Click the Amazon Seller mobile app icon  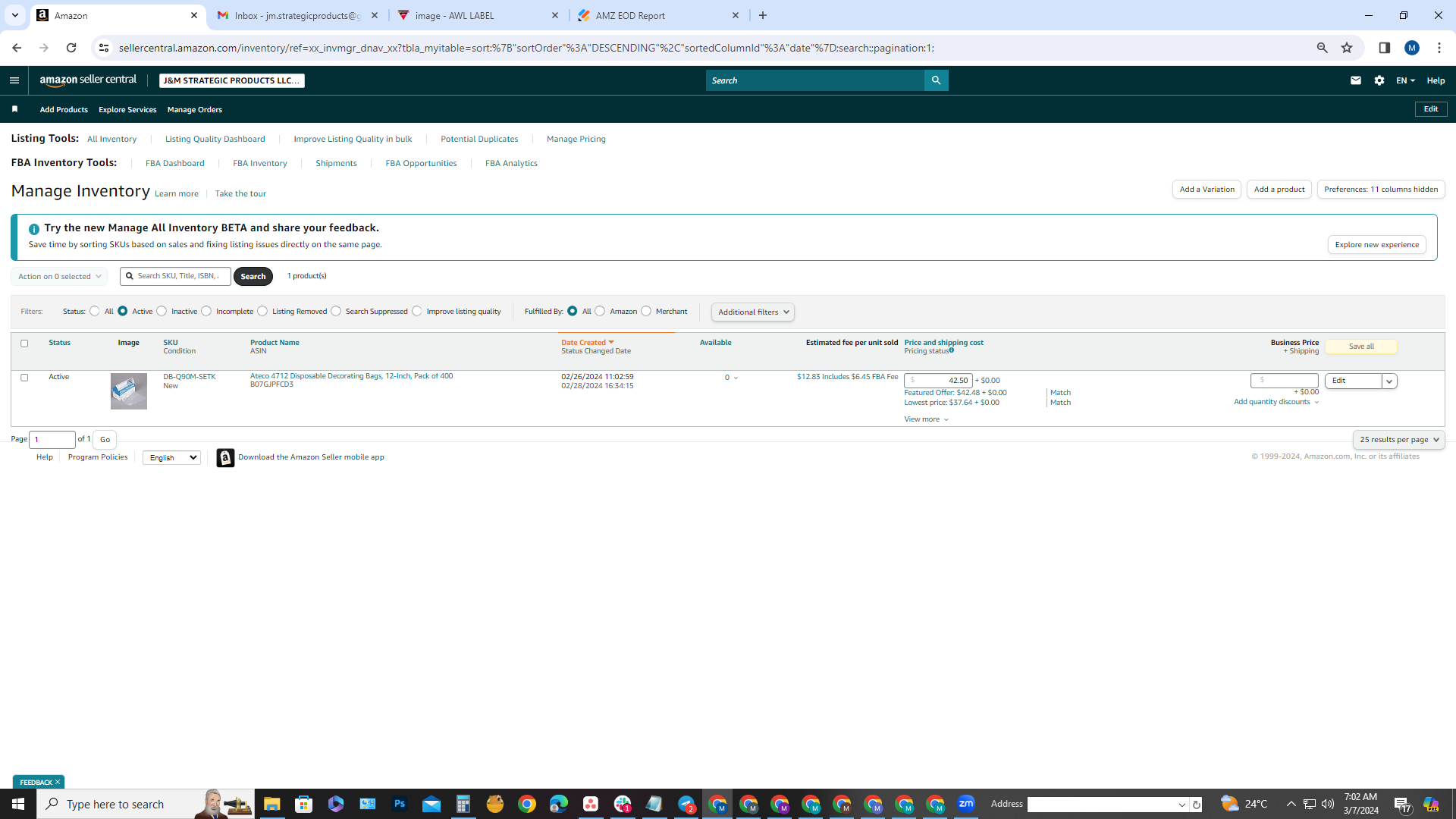coord(225,458)
